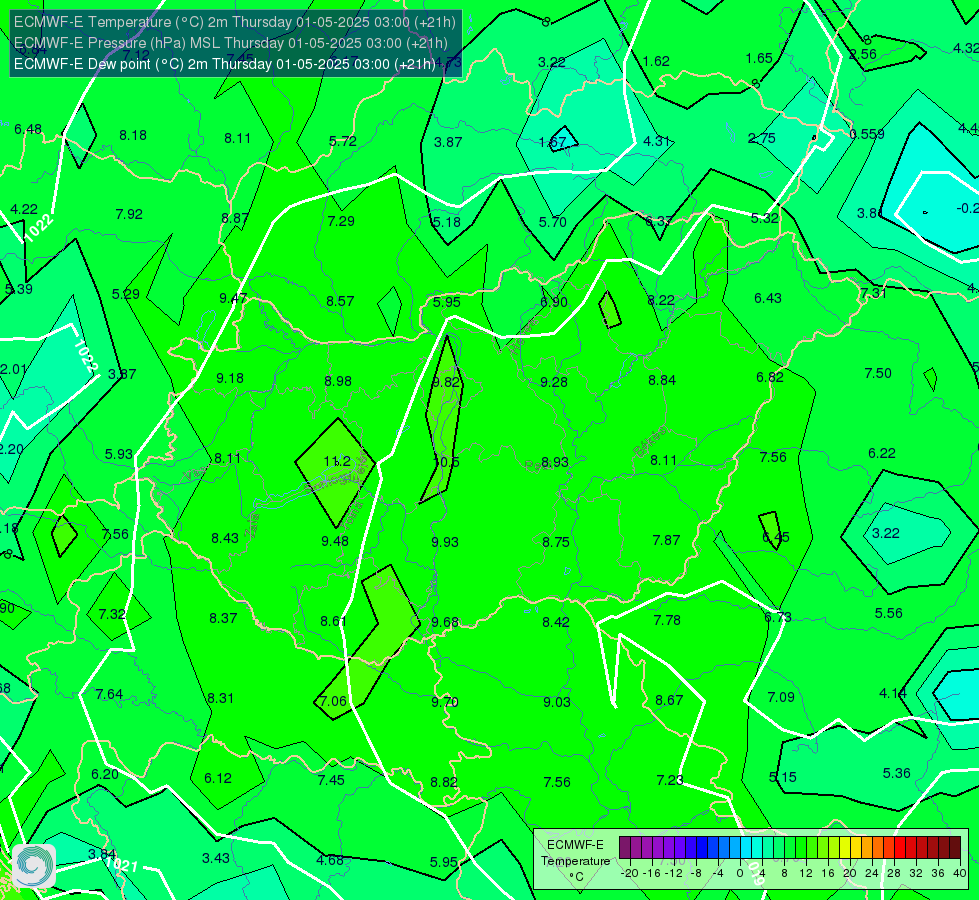Click the 8.87 temperature value
Viewport: 979px width, 900px height.
(x=235, y=219)
